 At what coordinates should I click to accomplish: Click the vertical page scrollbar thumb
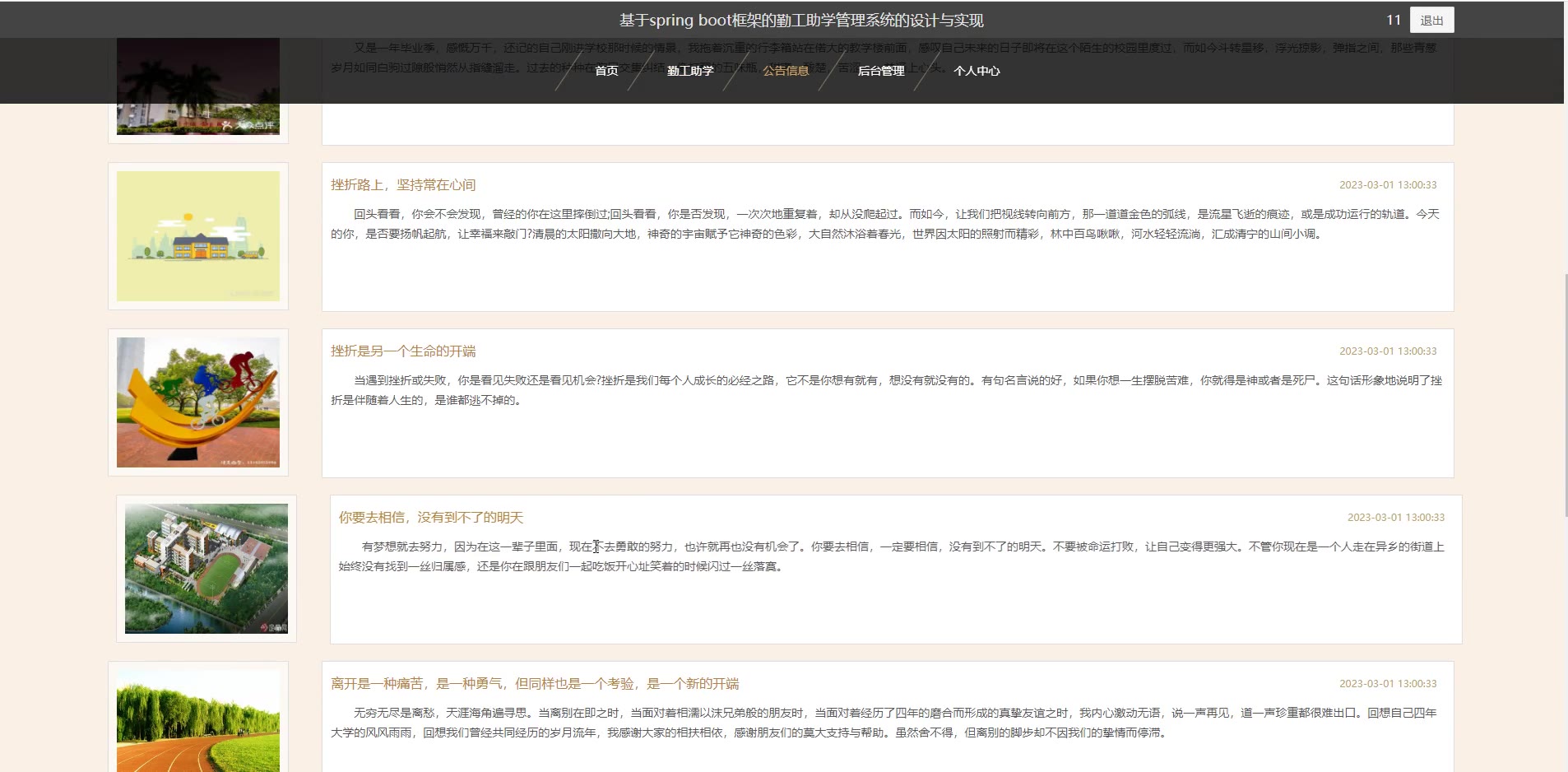click(1565, 395)
